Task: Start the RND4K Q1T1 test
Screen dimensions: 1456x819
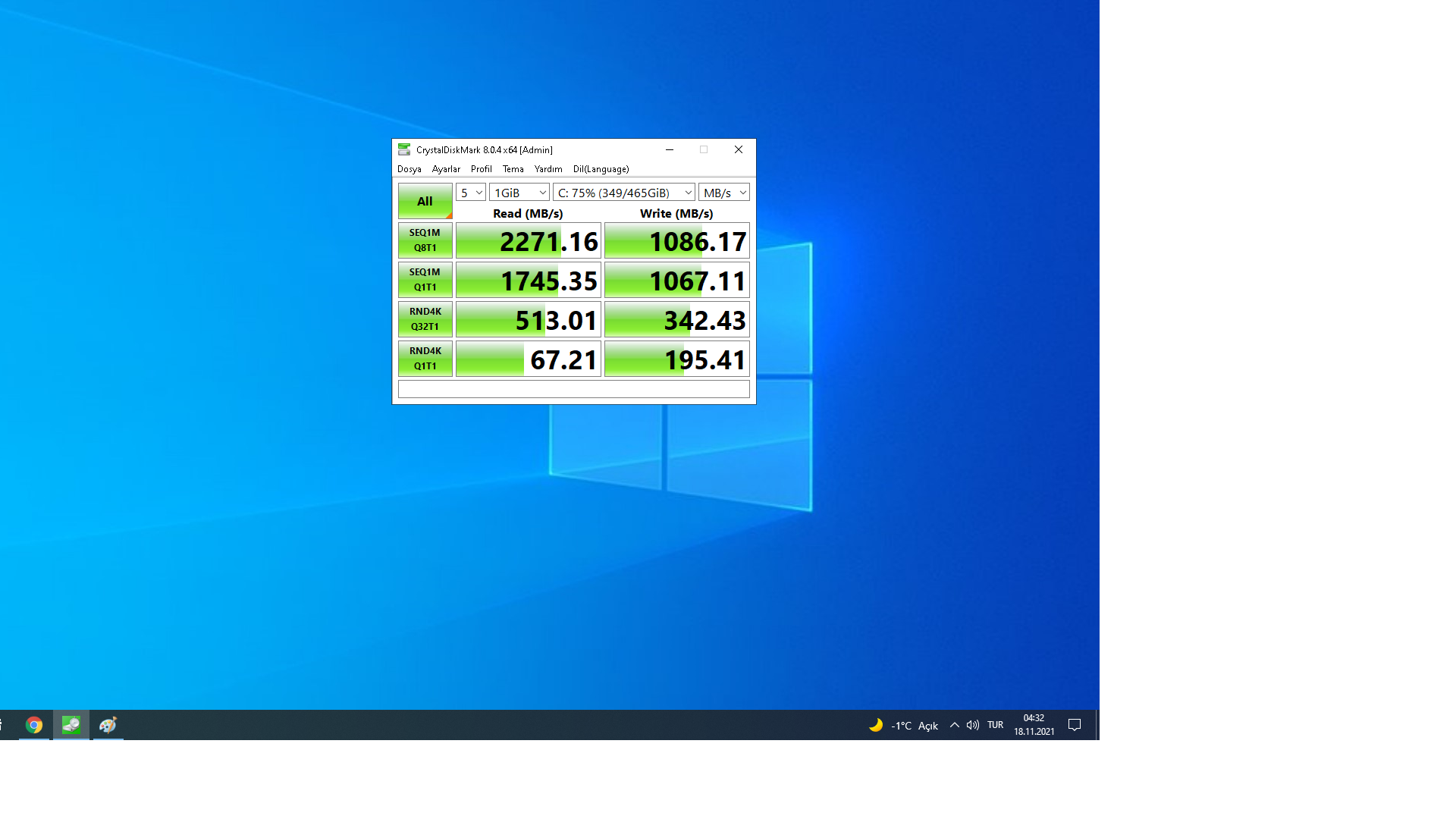Action: [x=425, y=359]
